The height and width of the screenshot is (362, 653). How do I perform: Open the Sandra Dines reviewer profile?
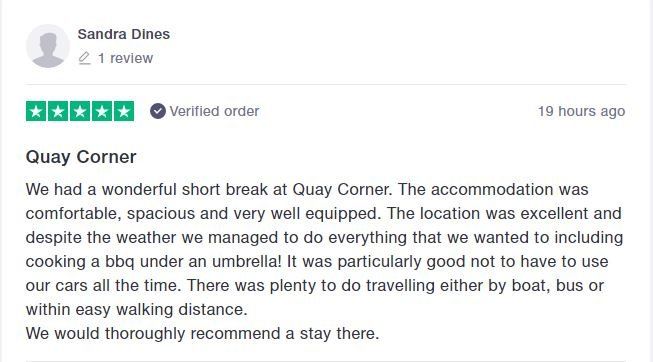[124, 34]
